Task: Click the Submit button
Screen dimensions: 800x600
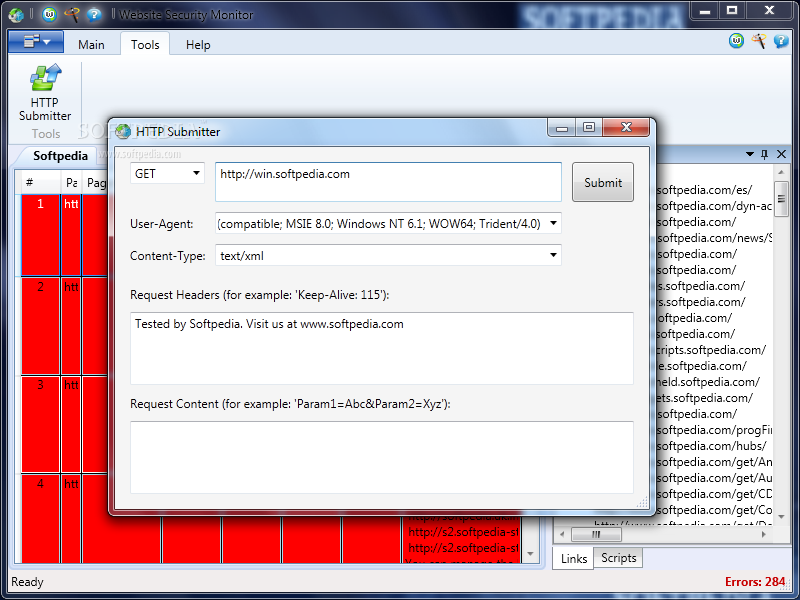Action: click(603, 182)
